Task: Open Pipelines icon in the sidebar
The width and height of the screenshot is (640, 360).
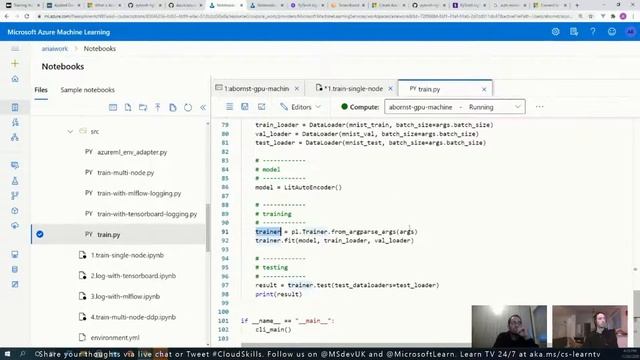Action: (x=15, y=196)
